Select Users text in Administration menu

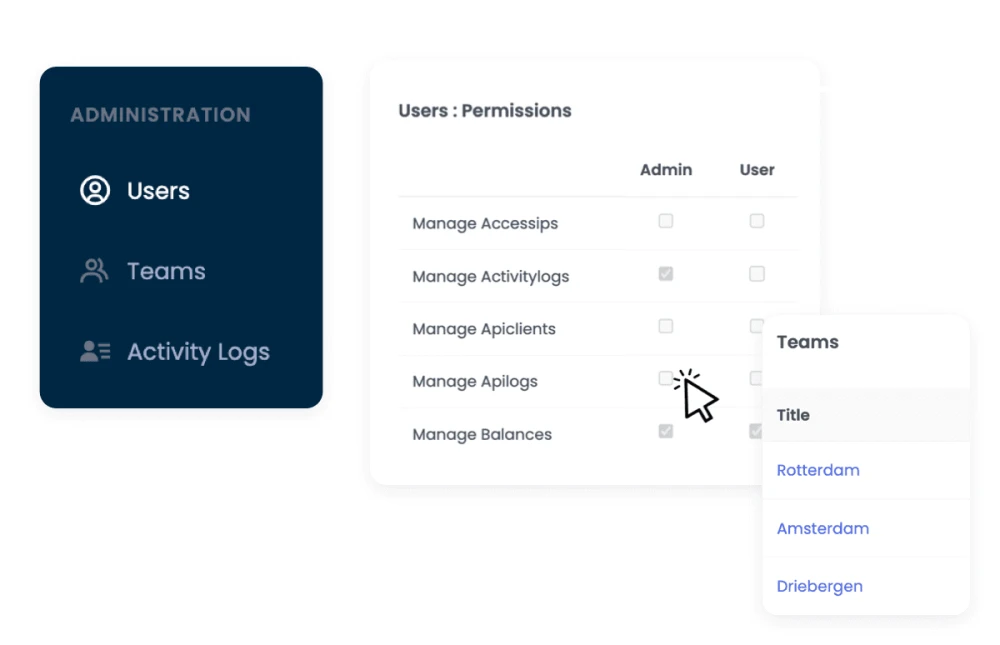(158, 191)
